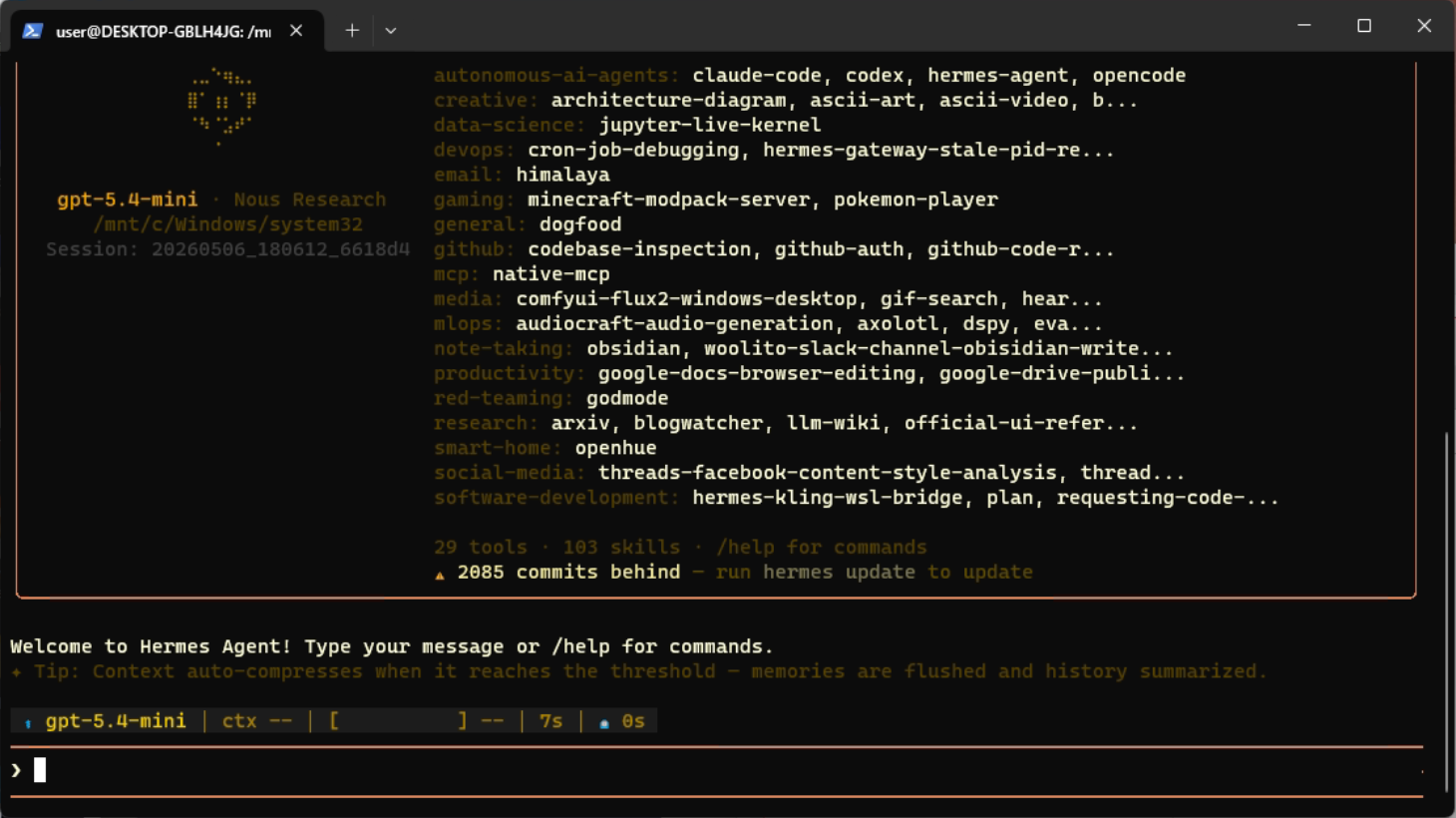This screenshot has width=1456, height=818.
Task: Close the user@DESKTOP-GBLH4JG terminal tab
Action: click(296, 31)
